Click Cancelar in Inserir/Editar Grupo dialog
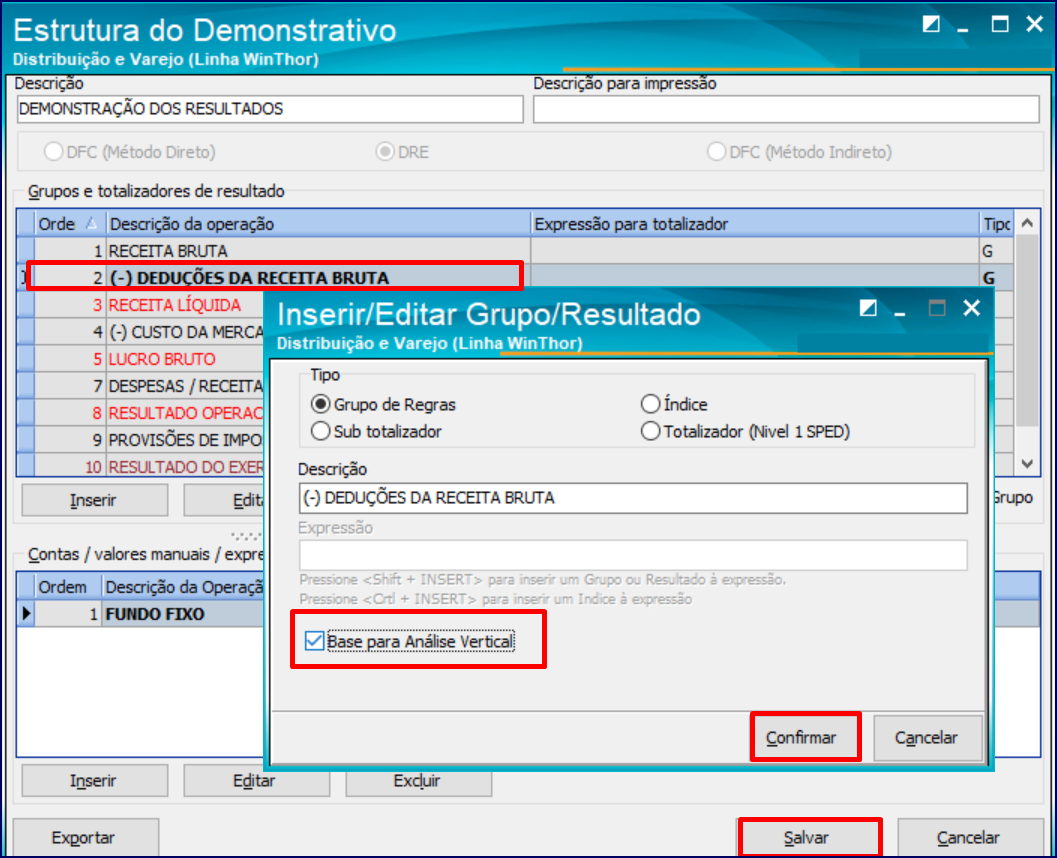Image resolution: width=1057 pixels, height=858 pixels. pyautogui.click(x=927, y=737)
